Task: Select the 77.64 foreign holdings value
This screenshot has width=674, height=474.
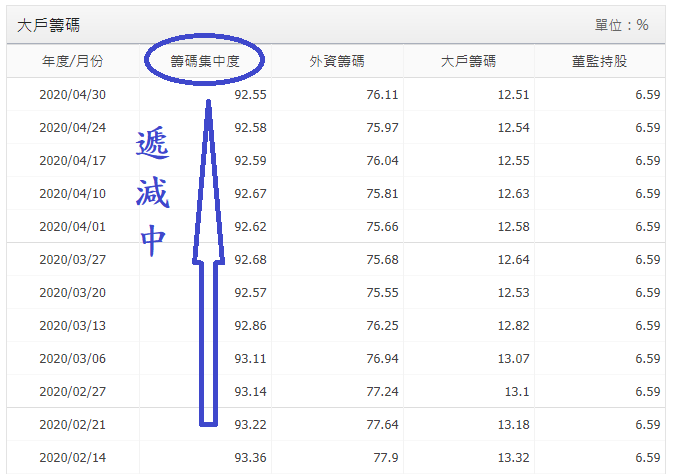Action: click(382, 424)
